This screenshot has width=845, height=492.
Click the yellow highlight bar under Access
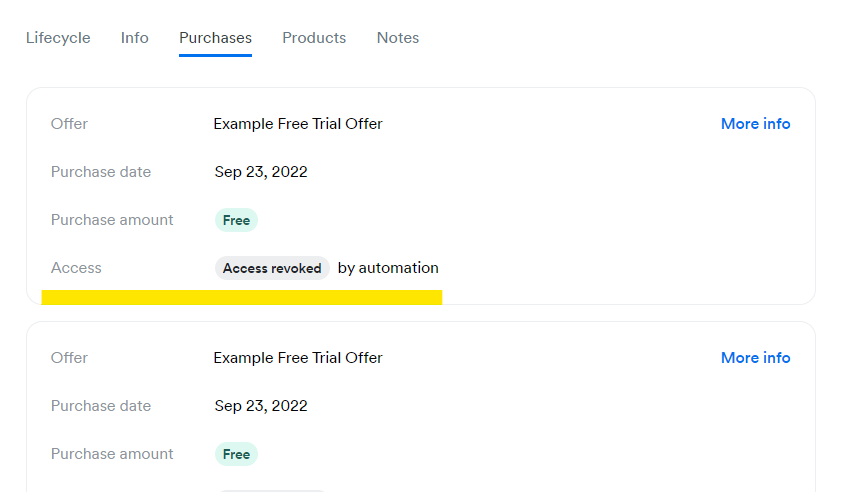[x=242, y=297]
